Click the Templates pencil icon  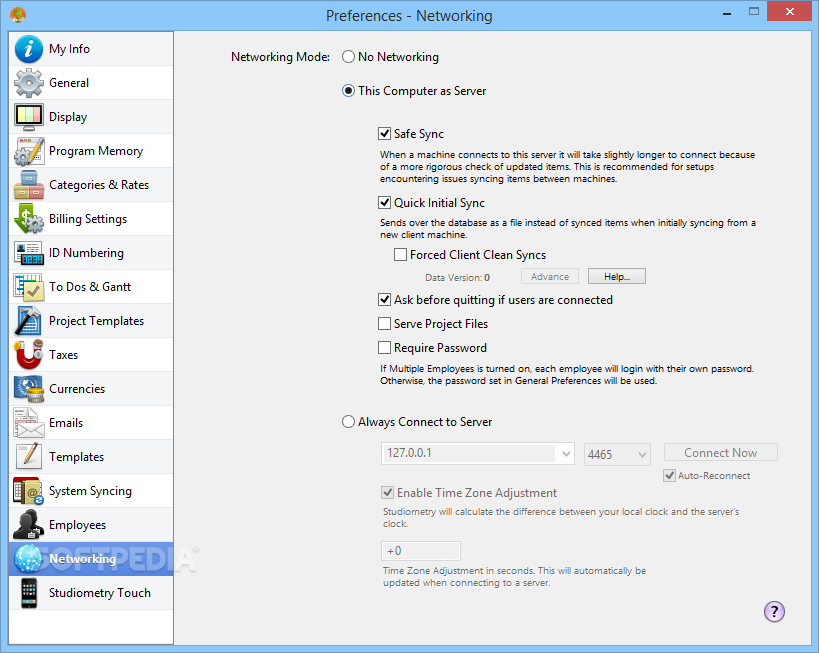pos(29,457)
